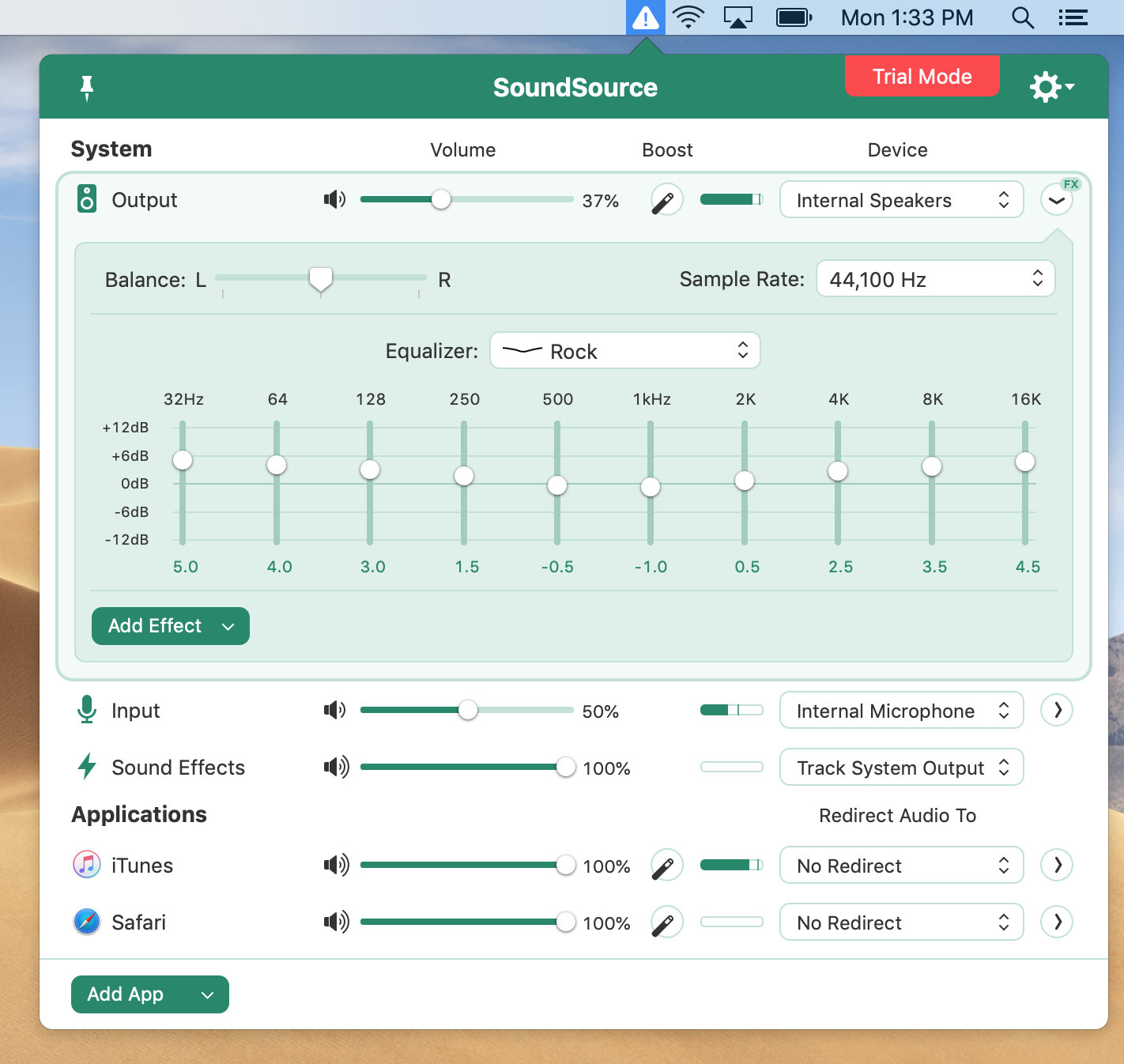Click the Mon 1:33 PM clock
The width and height of the screenshot is (1124, 1064).
(907, 17)
